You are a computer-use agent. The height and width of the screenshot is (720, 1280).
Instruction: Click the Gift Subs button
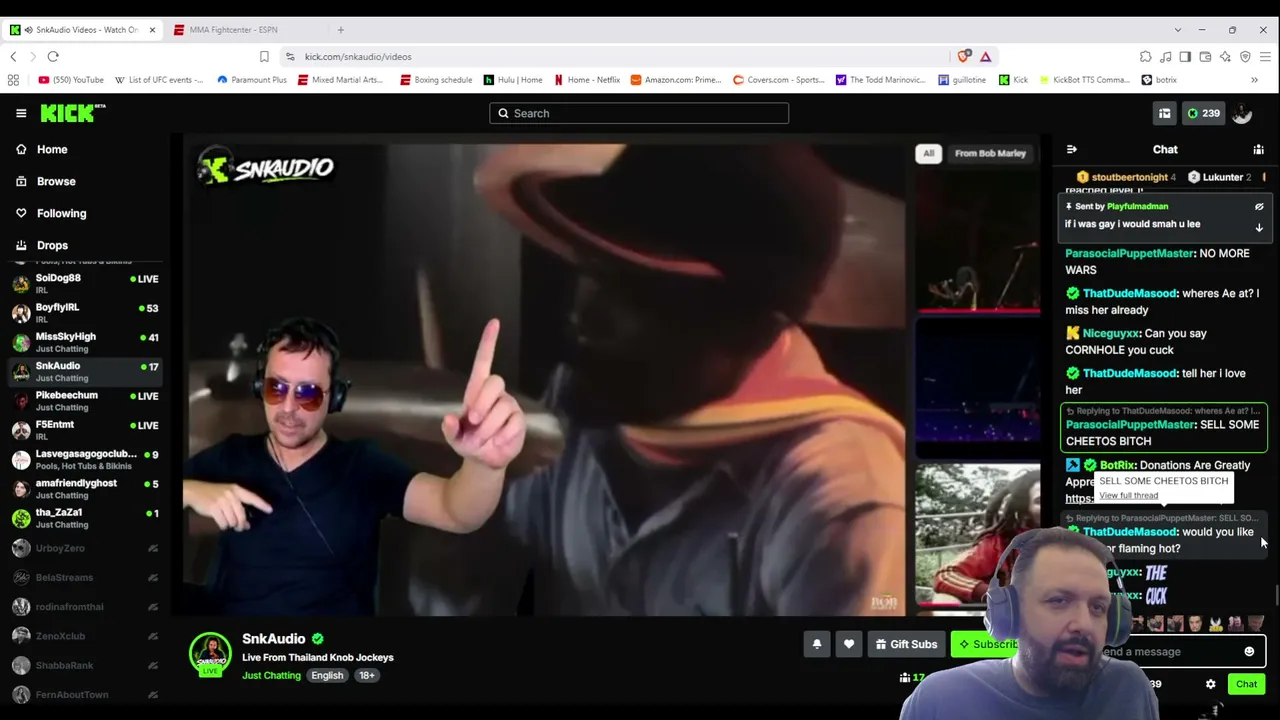coord(906,644)
